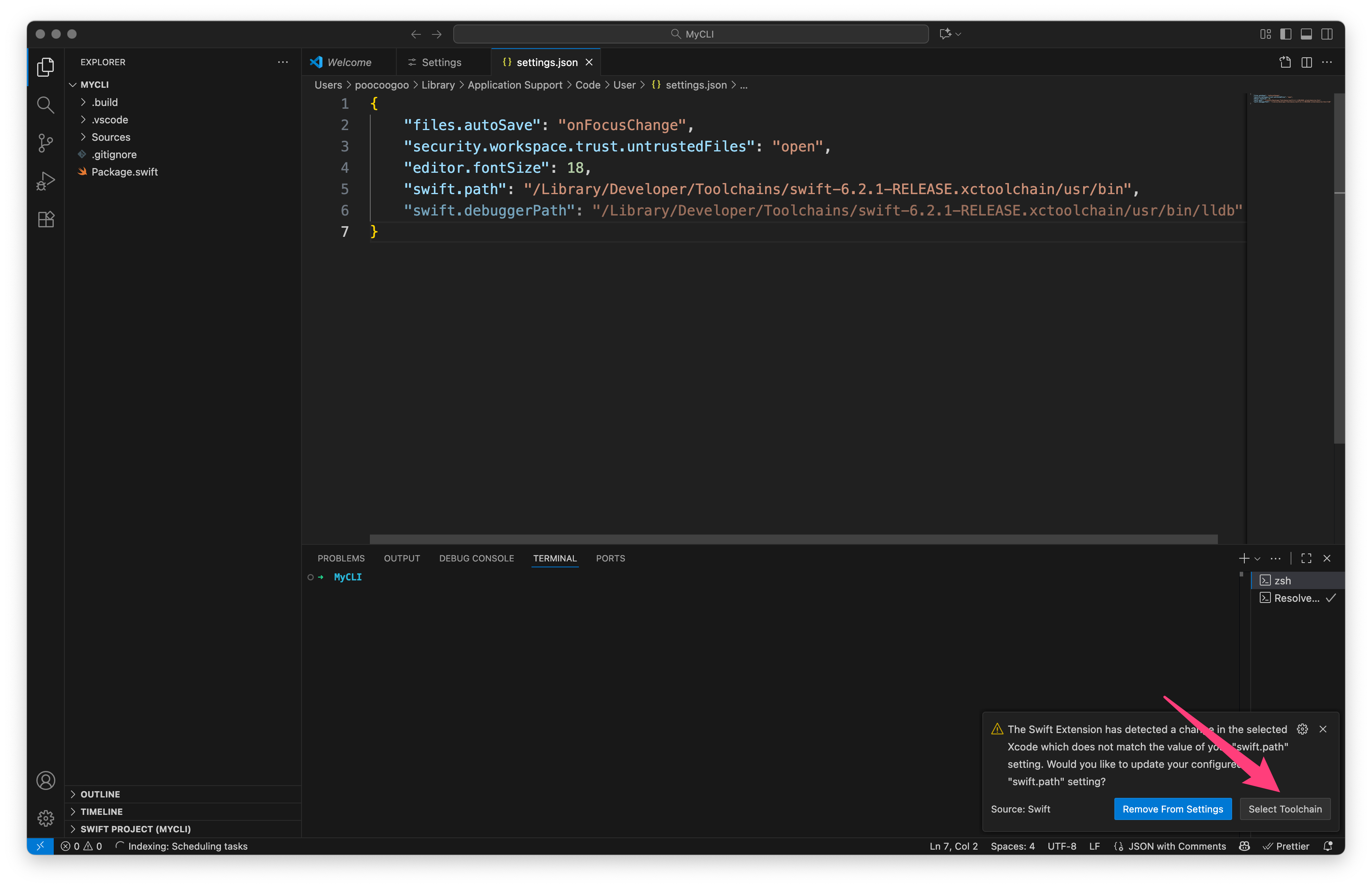Open the new terminal launch profile dropdown
The height and width of the screenshot is (888, 1372).
coord(1258,559)
